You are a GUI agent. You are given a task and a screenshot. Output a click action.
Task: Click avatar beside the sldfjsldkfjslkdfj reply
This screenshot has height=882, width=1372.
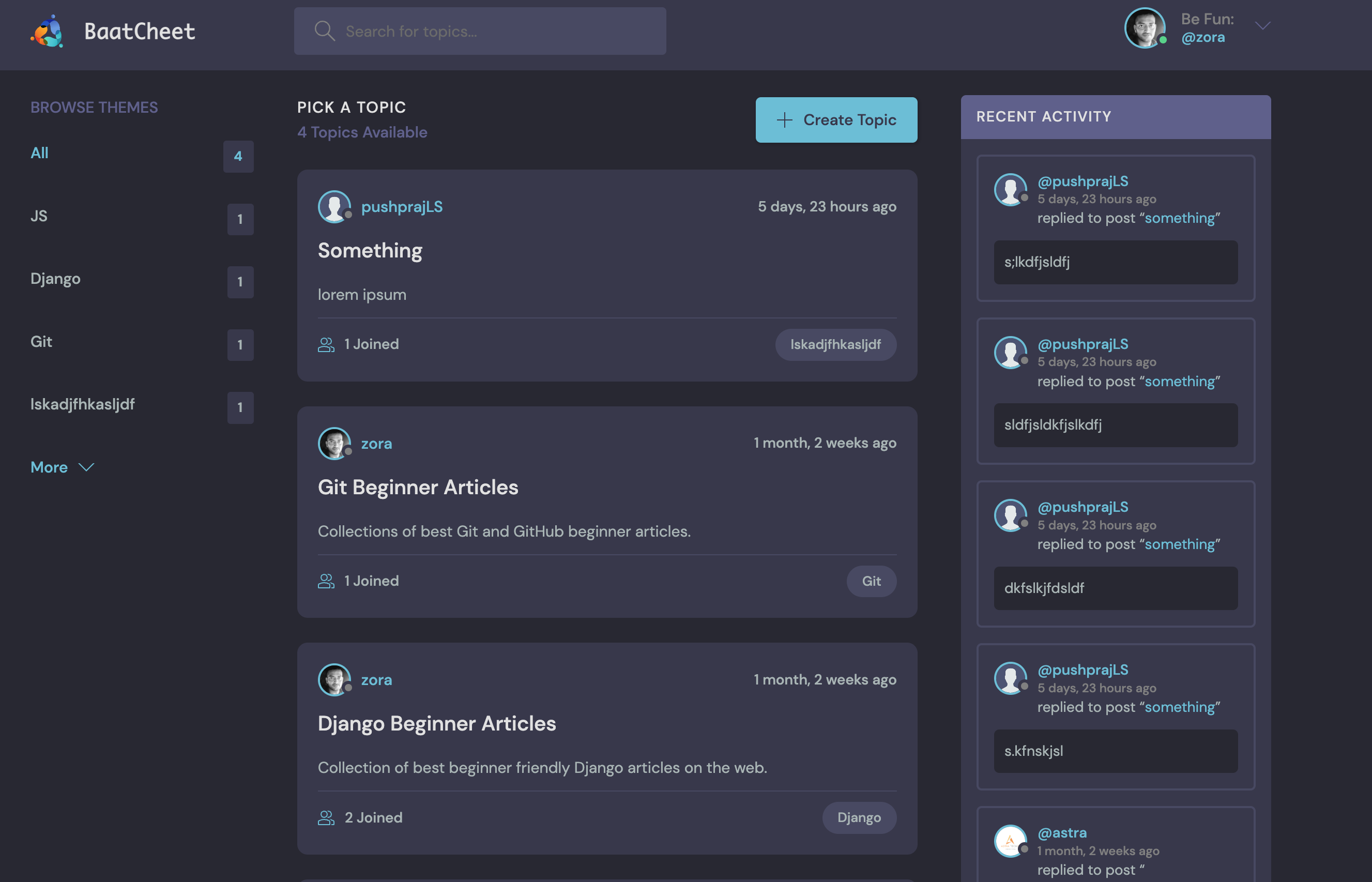[x=1010, y=352]
